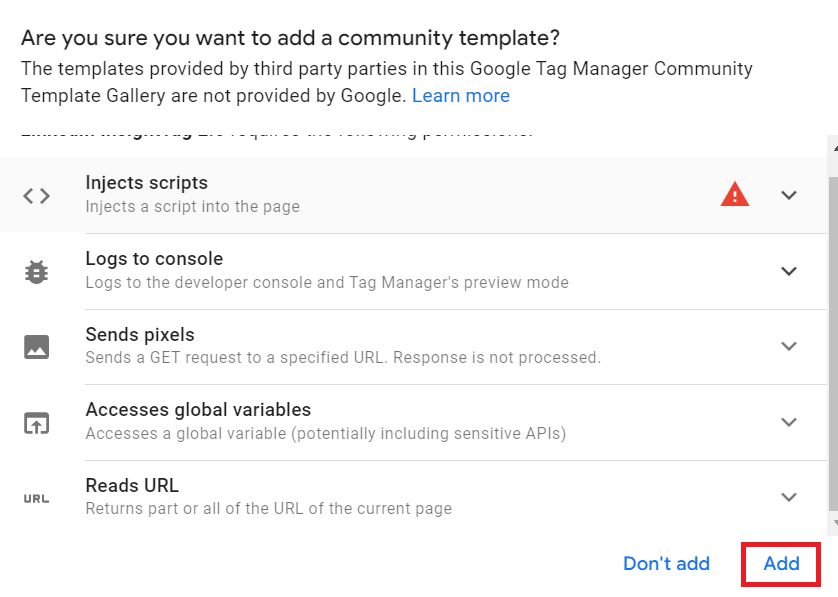838x597 pixels.
Task: Expand the Sends pixels chevron
Action: (789, 346)
